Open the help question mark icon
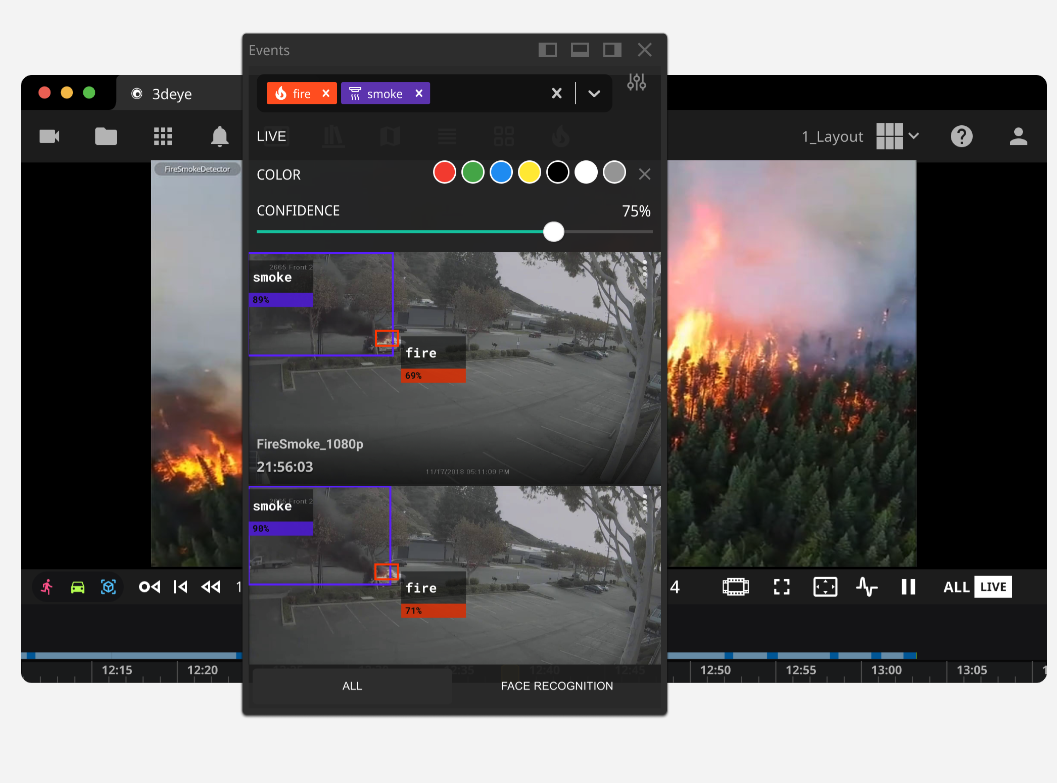 [x=961, y=136]
